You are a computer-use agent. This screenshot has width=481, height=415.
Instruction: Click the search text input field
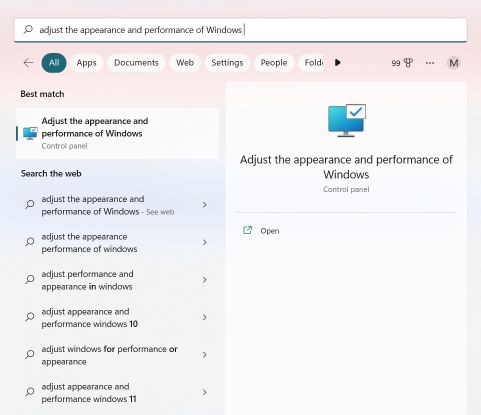[x=240, y=30]
